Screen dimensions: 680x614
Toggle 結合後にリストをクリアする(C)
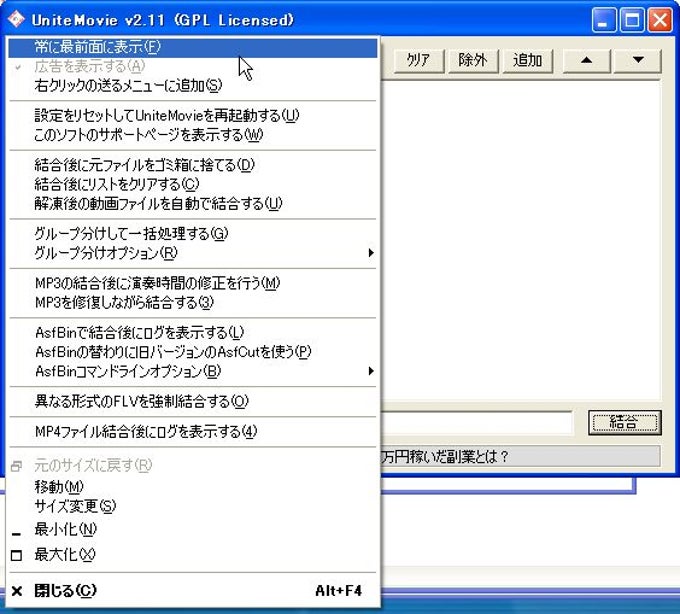[x=193, y=184]
